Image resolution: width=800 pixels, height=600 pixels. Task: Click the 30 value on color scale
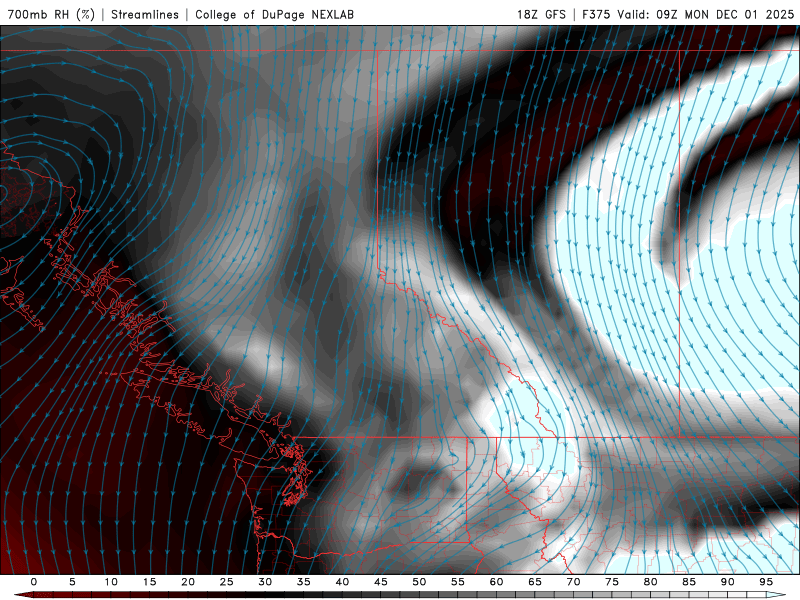(265, 582)
